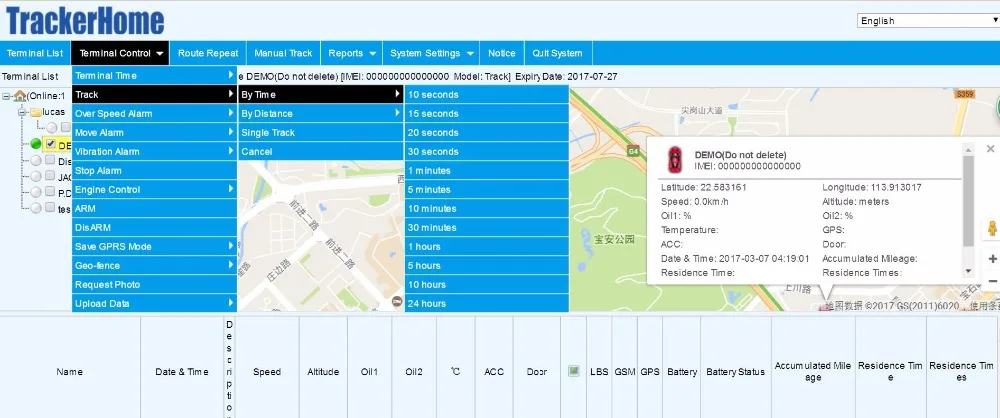
Task: Collapse the Online root tree node
Action: click(x=6, y=96)
